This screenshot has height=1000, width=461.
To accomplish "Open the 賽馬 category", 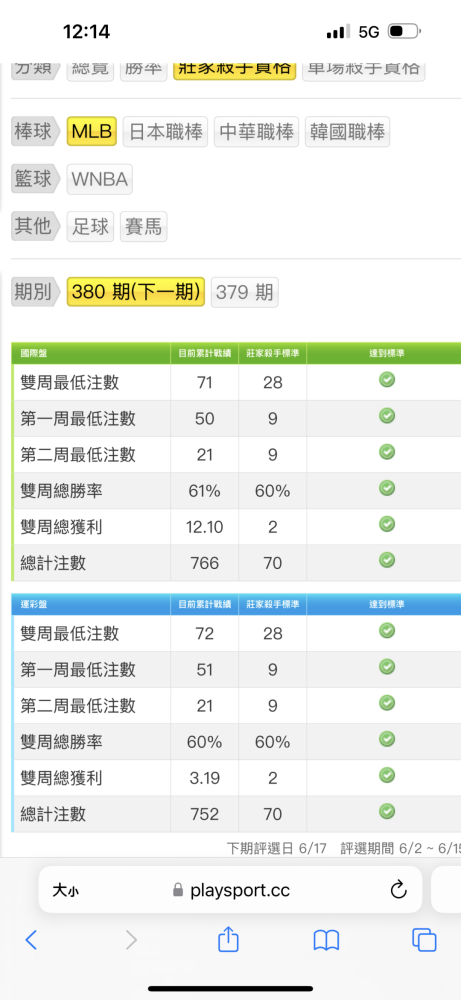I will pos(143,226).
